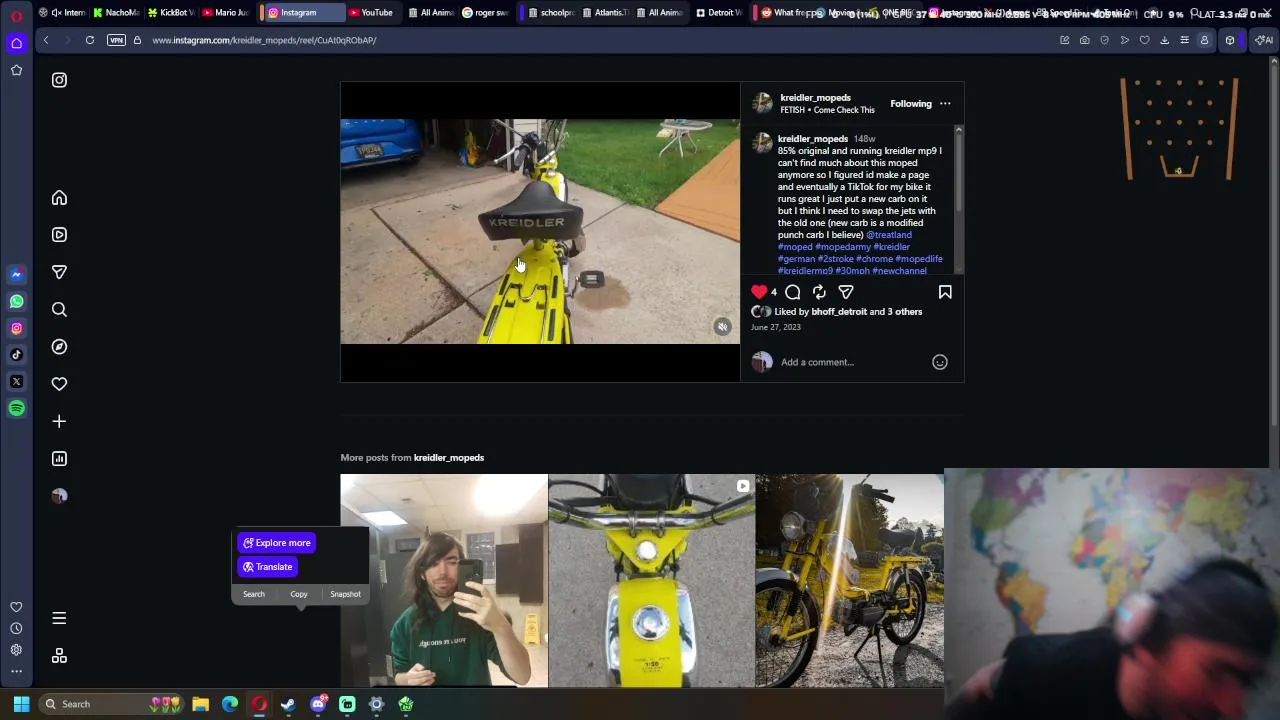Open the sunlit yellow moped thumbnail

pyautogui.click(x=849, y=581)
